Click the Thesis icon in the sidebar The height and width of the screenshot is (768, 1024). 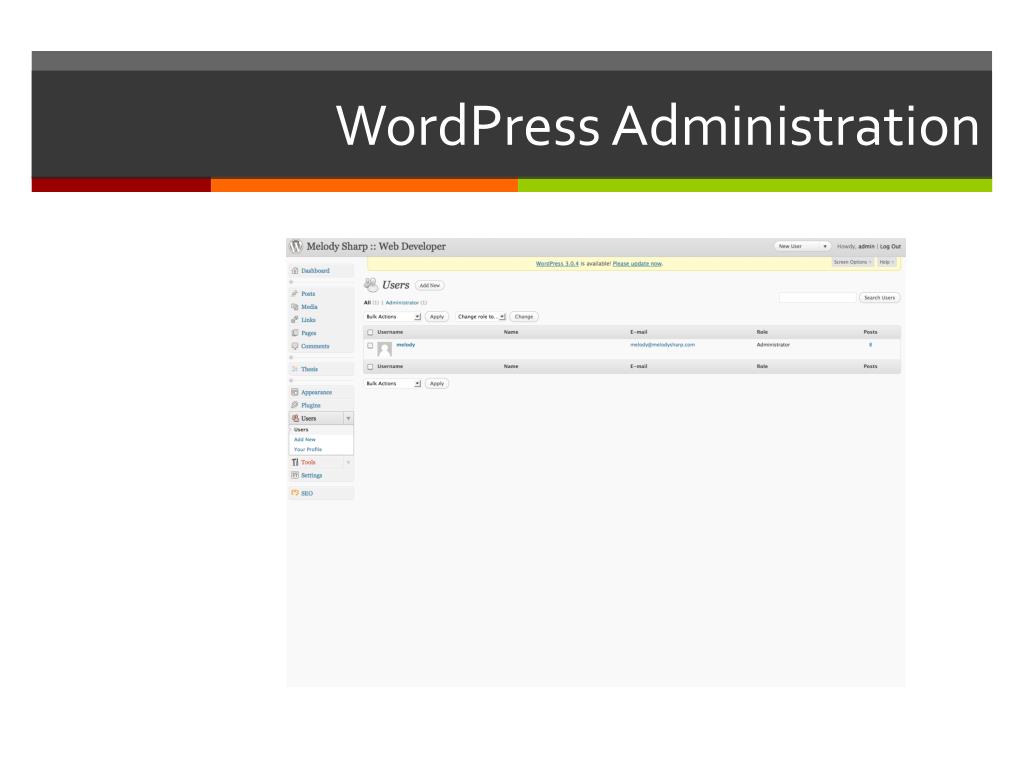click(x=295, y=369)
